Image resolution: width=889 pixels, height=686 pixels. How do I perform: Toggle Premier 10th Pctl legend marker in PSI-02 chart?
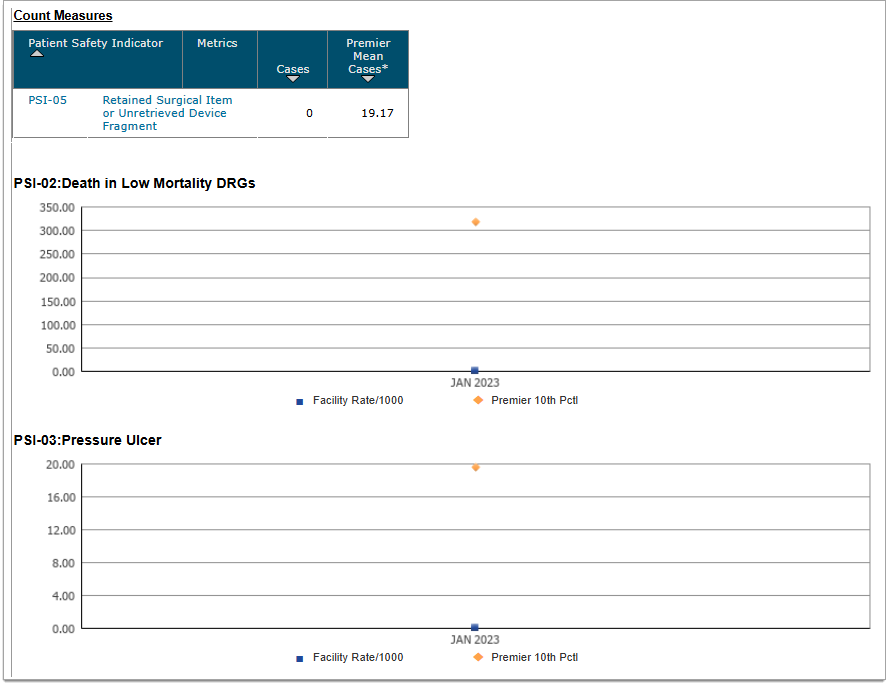click(478, 400)
